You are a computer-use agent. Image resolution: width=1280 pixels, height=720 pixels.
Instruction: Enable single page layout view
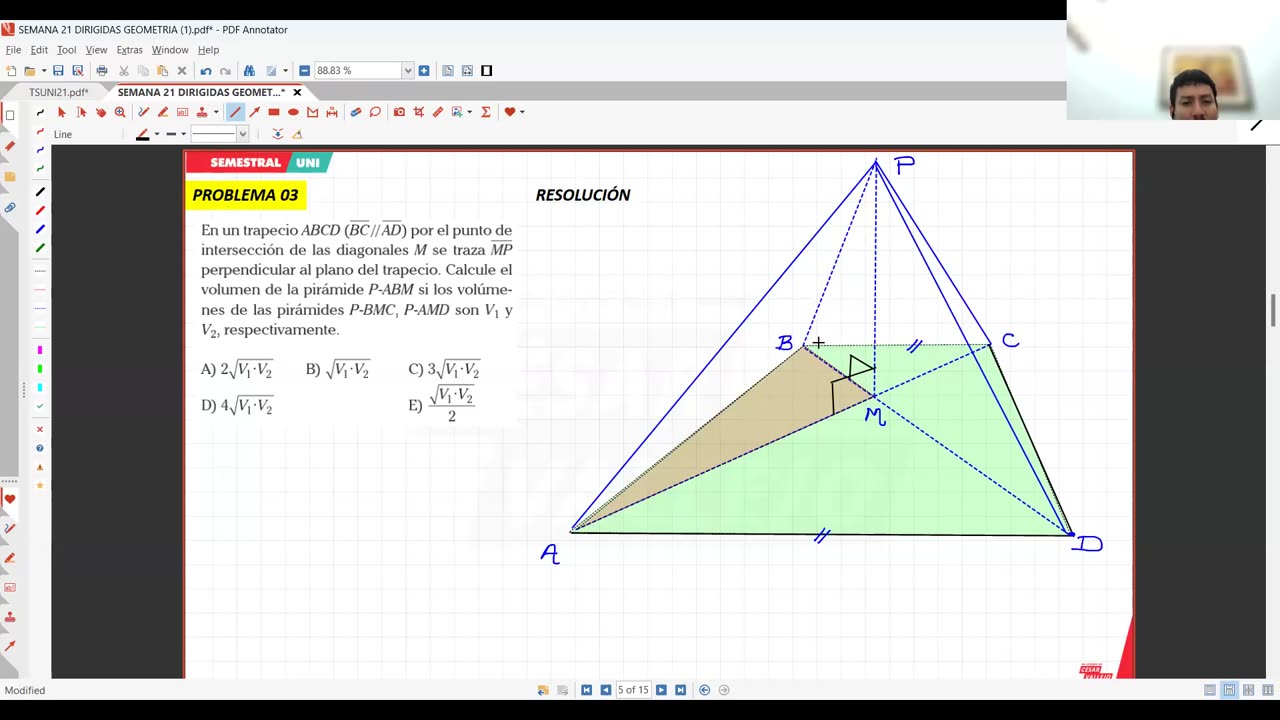1210,690
